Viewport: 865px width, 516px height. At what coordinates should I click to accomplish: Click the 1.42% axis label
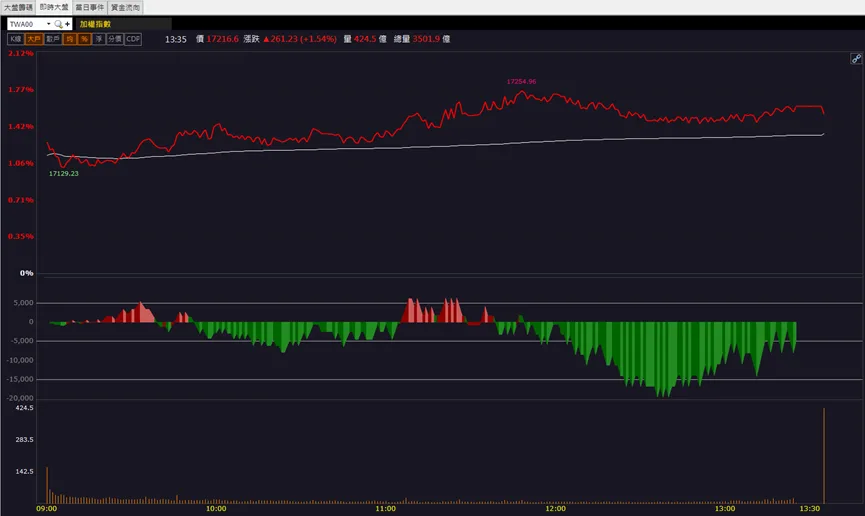20,126
